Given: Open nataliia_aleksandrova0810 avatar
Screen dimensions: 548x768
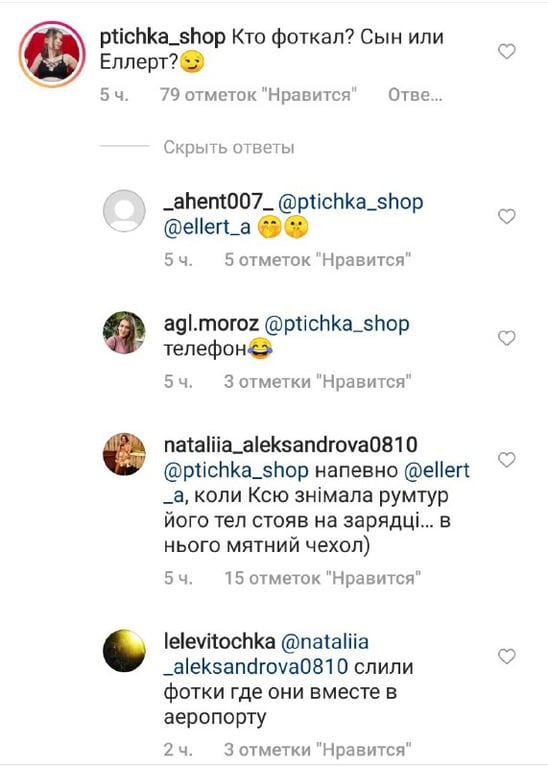Looking at the screenshot, I should click(124, 454).
